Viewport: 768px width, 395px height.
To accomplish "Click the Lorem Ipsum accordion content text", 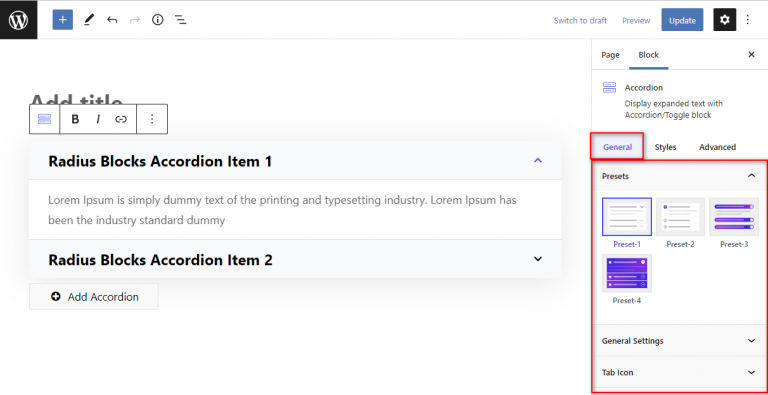I will click(x=282, y=210).
